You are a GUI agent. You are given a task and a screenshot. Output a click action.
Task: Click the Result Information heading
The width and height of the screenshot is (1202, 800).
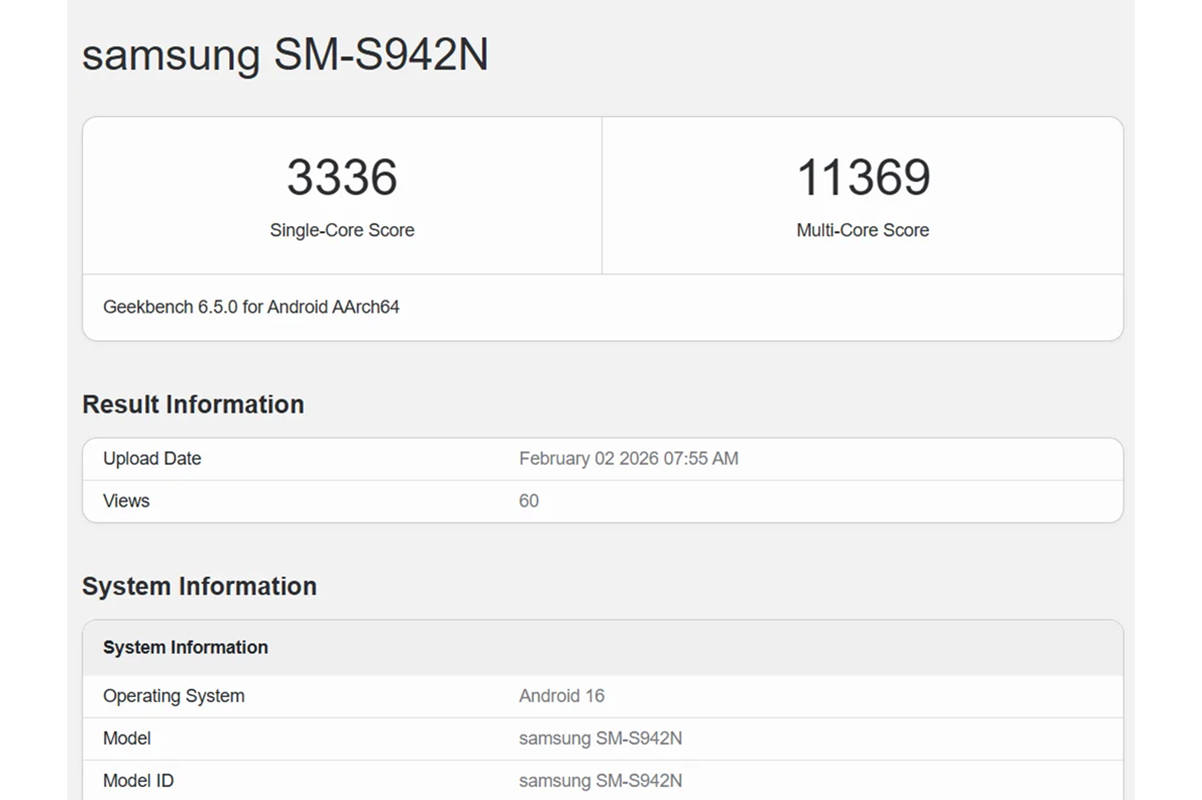tap(193, 404)
